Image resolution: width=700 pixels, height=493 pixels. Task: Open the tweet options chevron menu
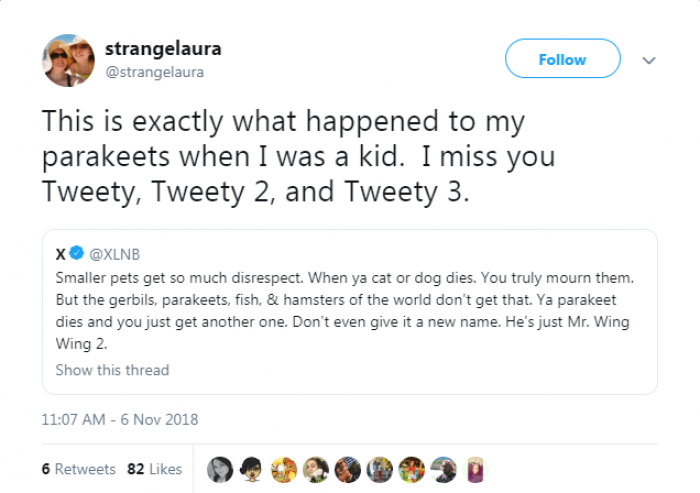tap(649, 60)
